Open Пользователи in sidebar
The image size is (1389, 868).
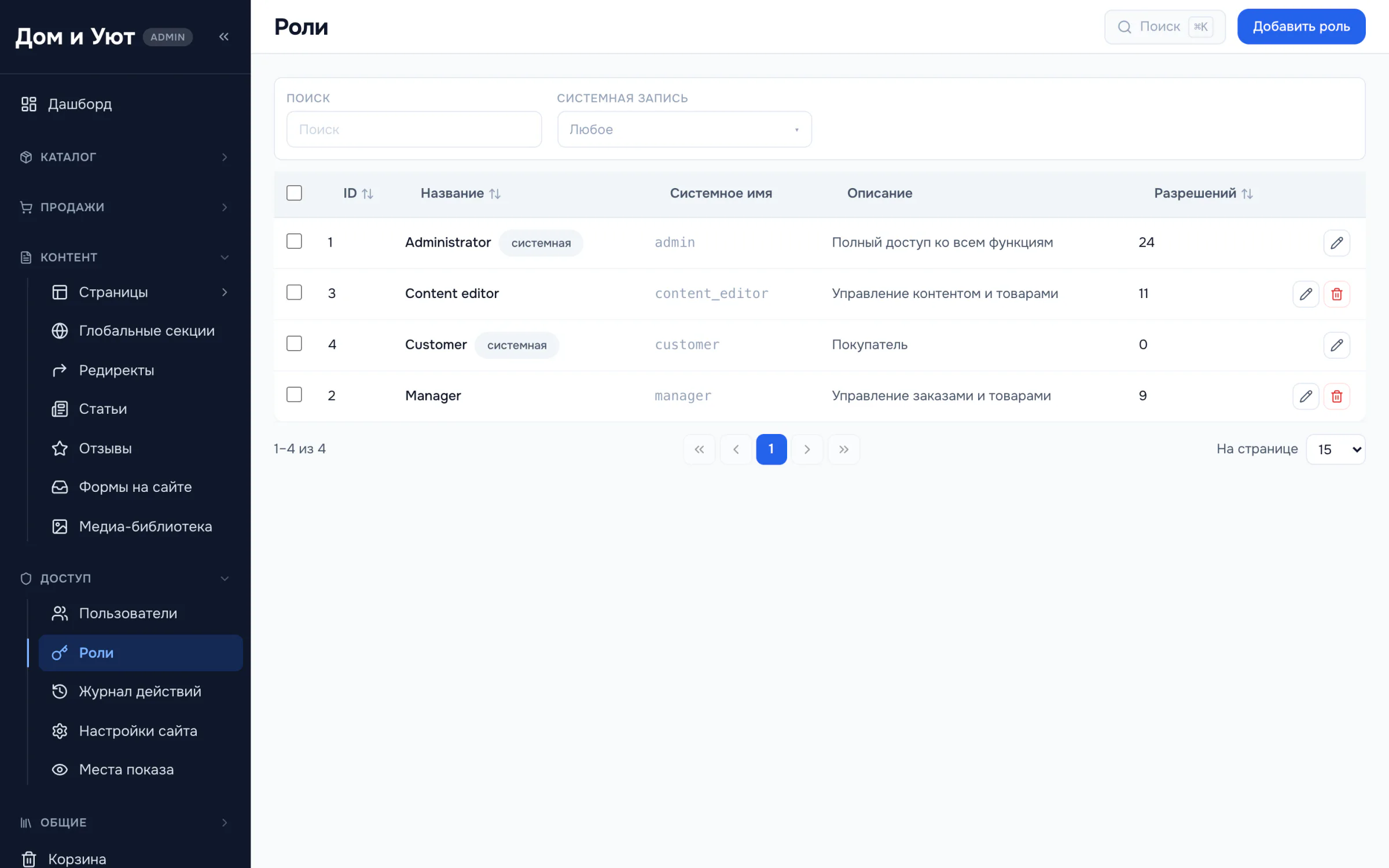click(141, 613)
